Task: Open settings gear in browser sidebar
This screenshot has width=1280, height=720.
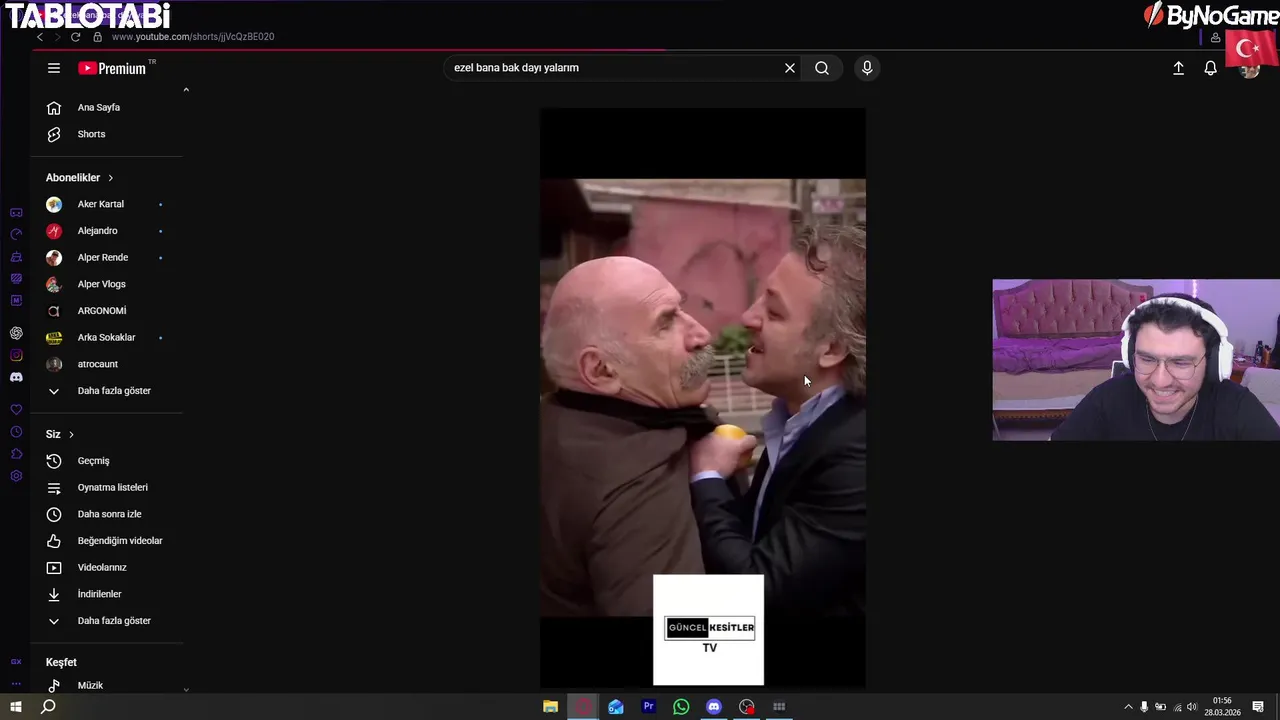Action: point(16,476)
